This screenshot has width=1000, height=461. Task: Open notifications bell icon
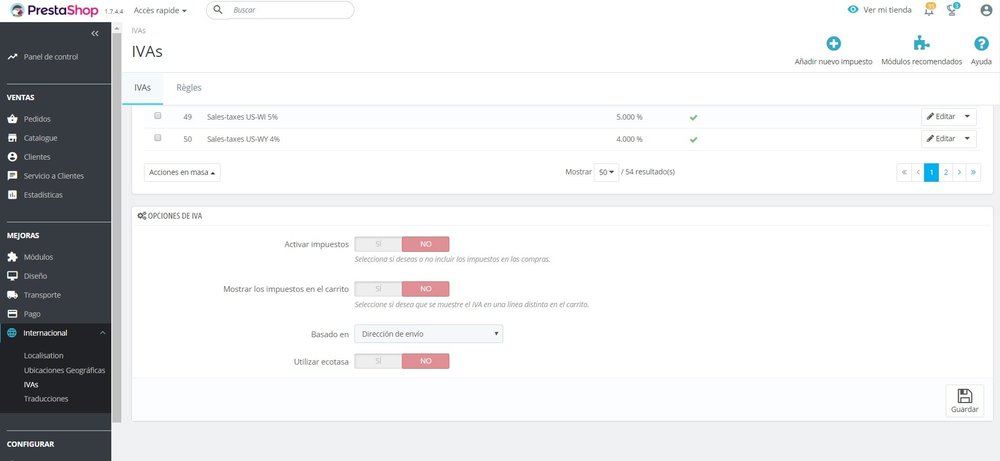929,10
